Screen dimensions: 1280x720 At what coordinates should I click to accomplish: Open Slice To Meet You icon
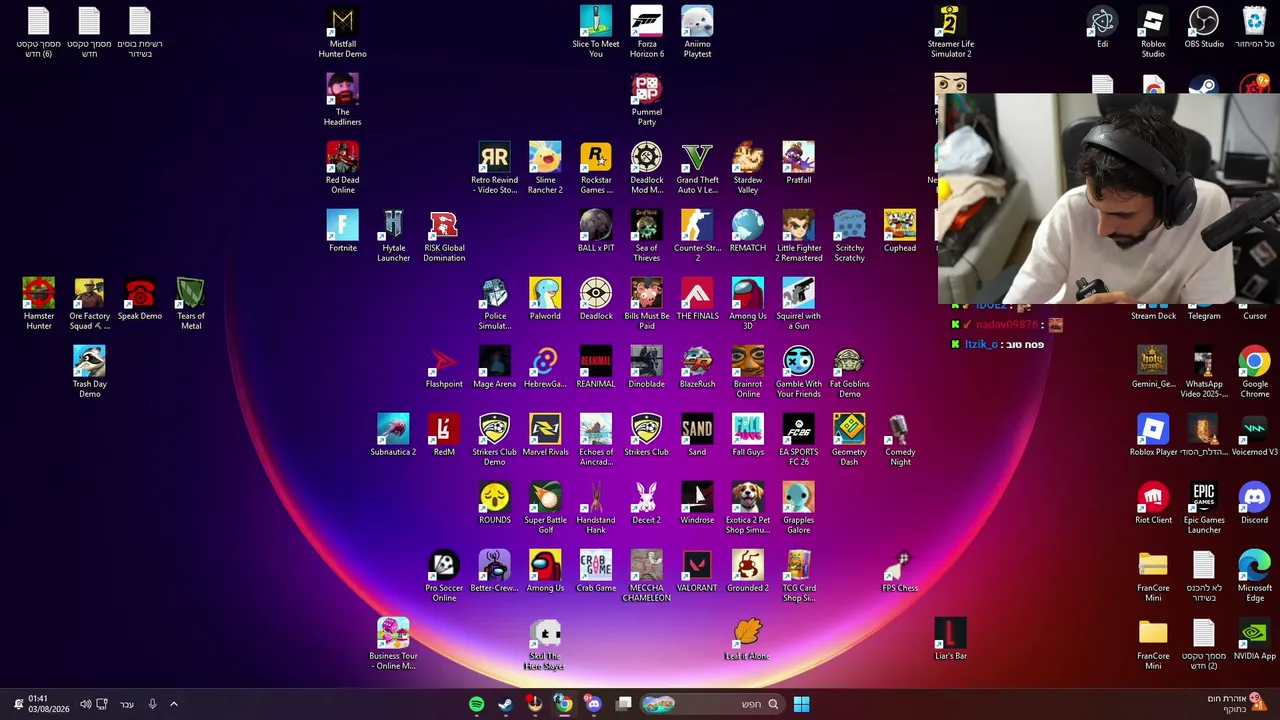point(596,32)
